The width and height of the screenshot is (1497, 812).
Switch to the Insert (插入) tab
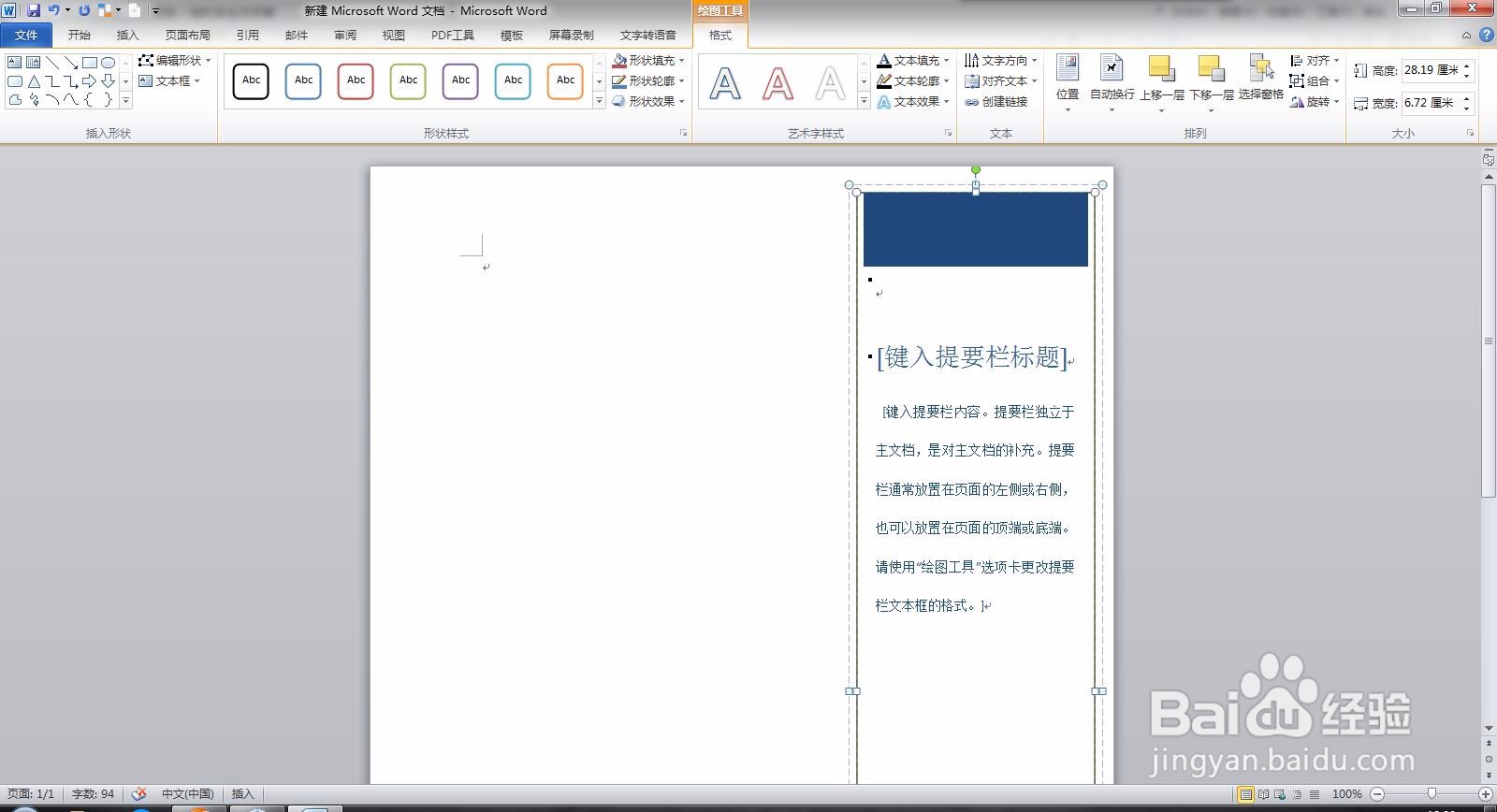[127, 36]
